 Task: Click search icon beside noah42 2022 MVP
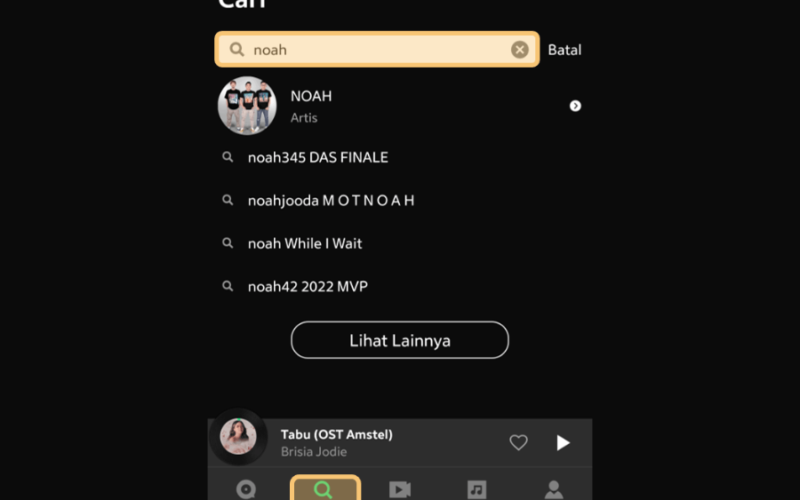point(228,286)
